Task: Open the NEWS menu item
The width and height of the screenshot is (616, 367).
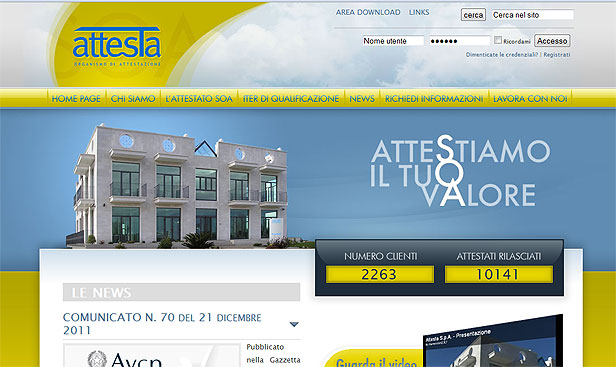Action: click(362, 99)
